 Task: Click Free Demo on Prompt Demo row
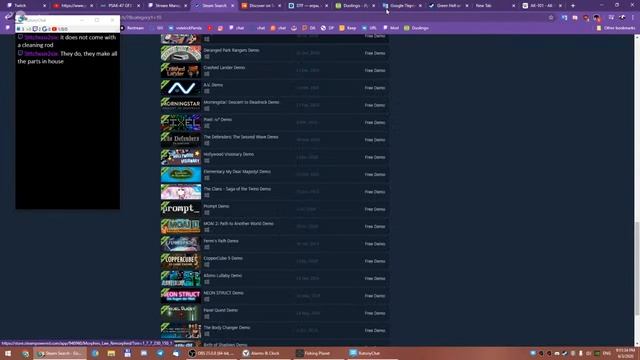coord(375,209)
